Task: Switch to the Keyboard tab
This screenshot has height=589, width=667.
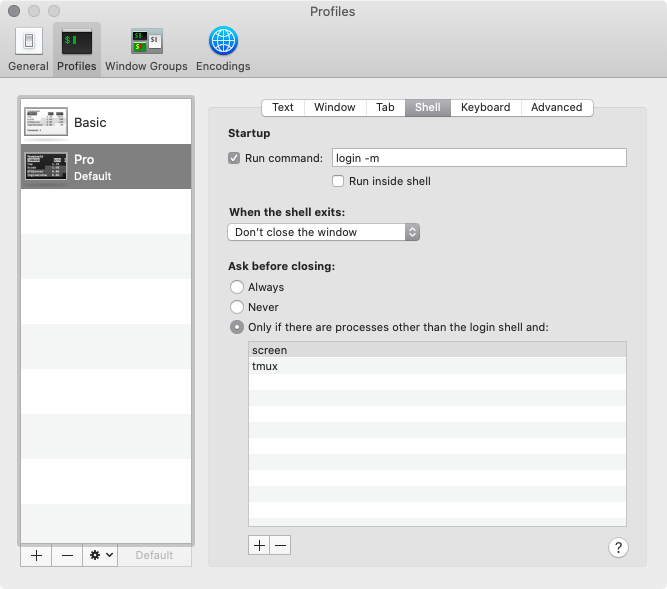Action: (485, 107)
